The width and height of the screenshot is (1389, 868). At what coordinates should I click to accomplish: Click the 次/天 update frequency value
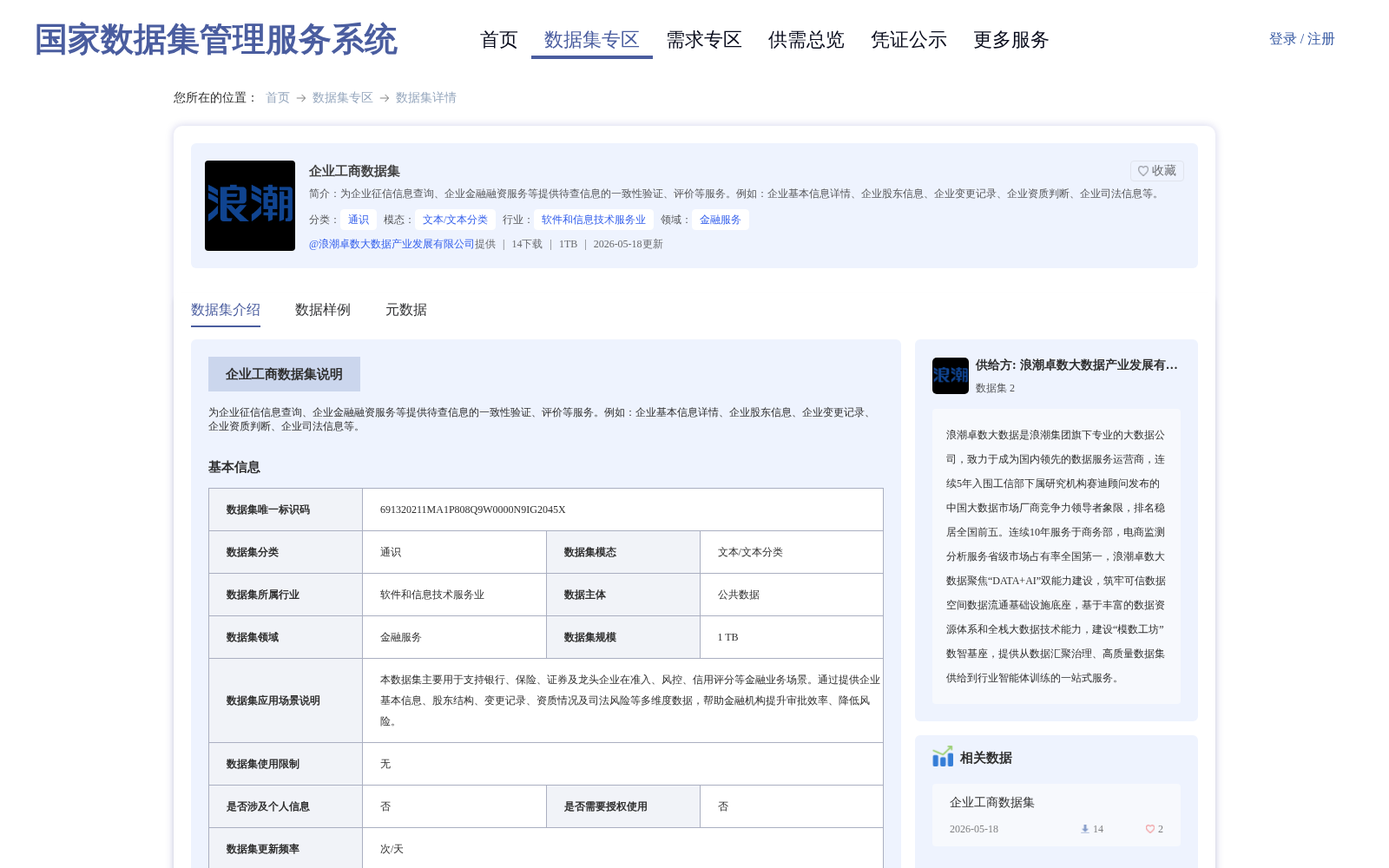(392, 849)
